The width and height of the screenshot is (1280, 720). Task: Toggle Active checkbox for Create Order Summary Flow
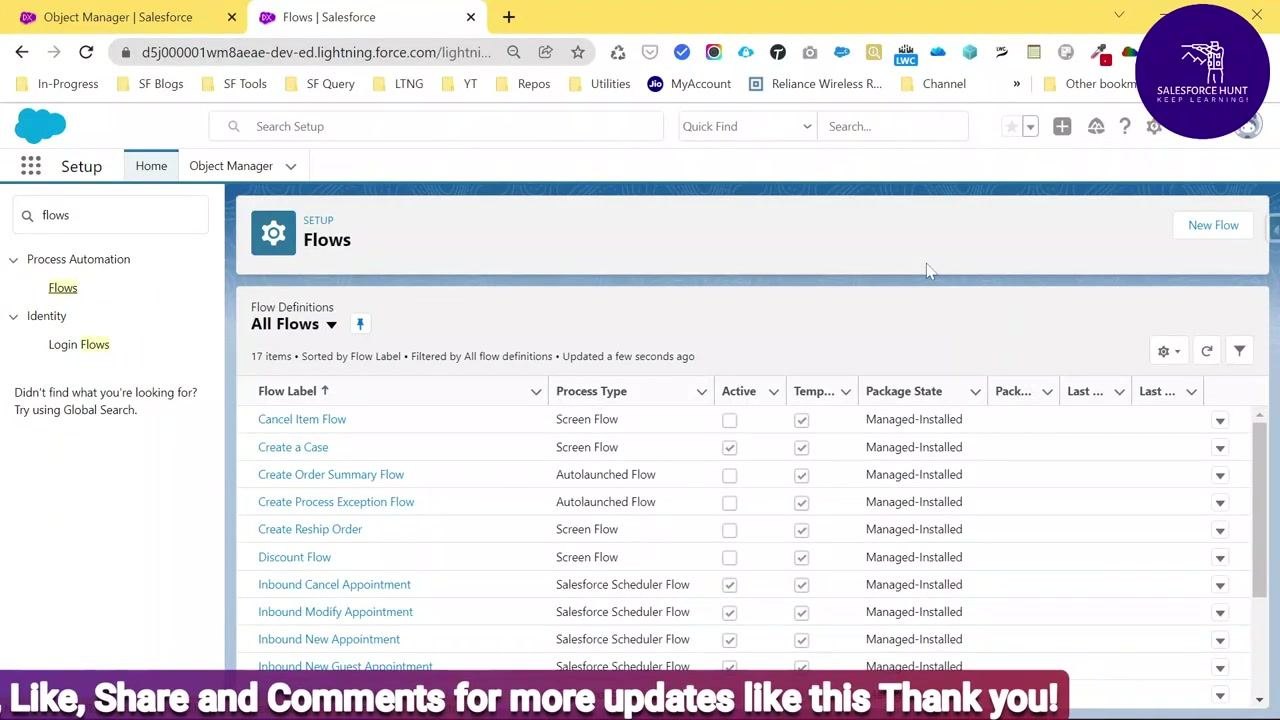pyautogui.click(x=730, y=475)
